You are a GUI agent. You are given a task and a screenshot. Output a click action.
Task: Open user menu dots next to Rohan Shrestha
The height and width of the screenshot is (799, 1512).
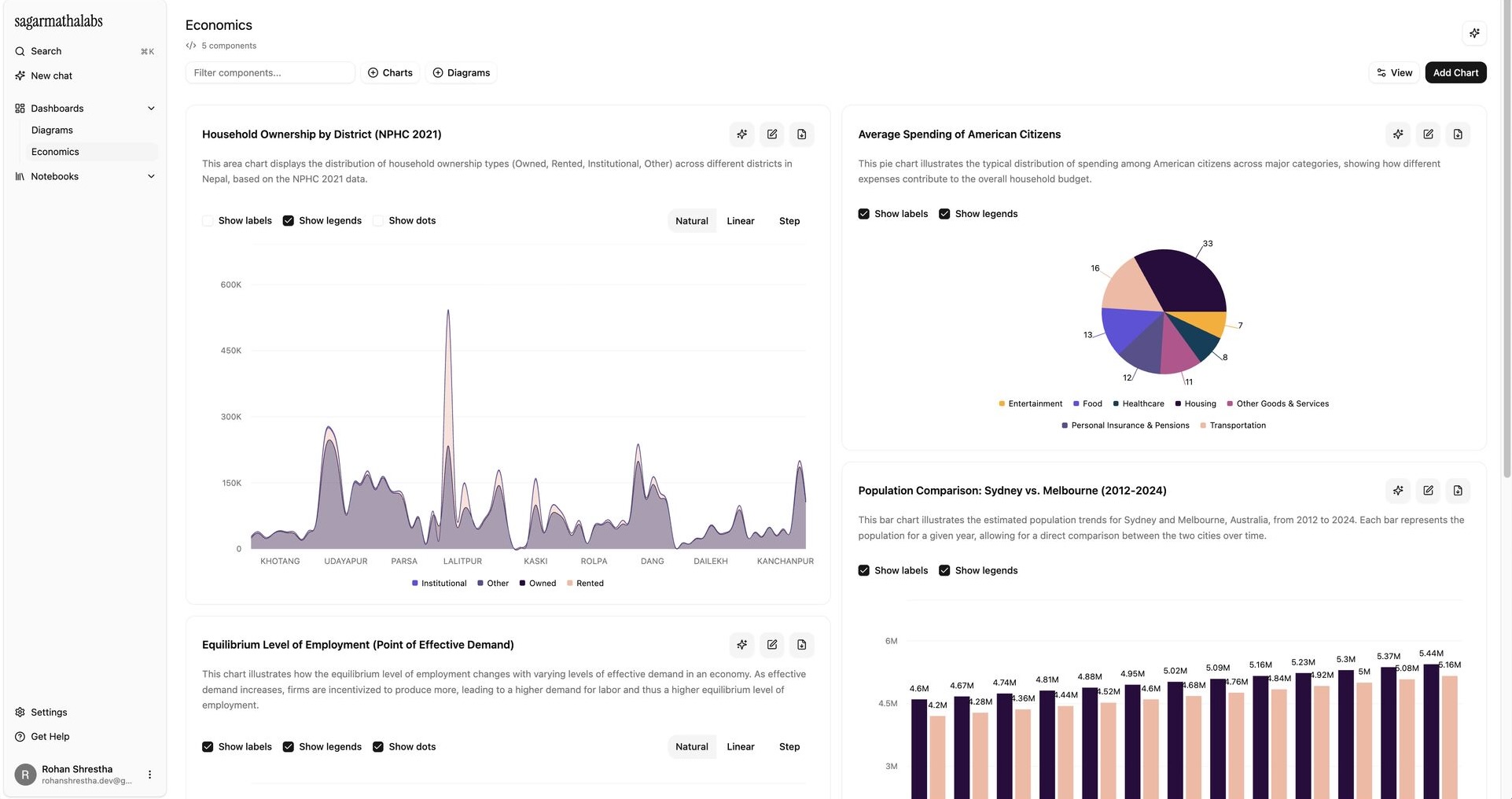[149, 775]
